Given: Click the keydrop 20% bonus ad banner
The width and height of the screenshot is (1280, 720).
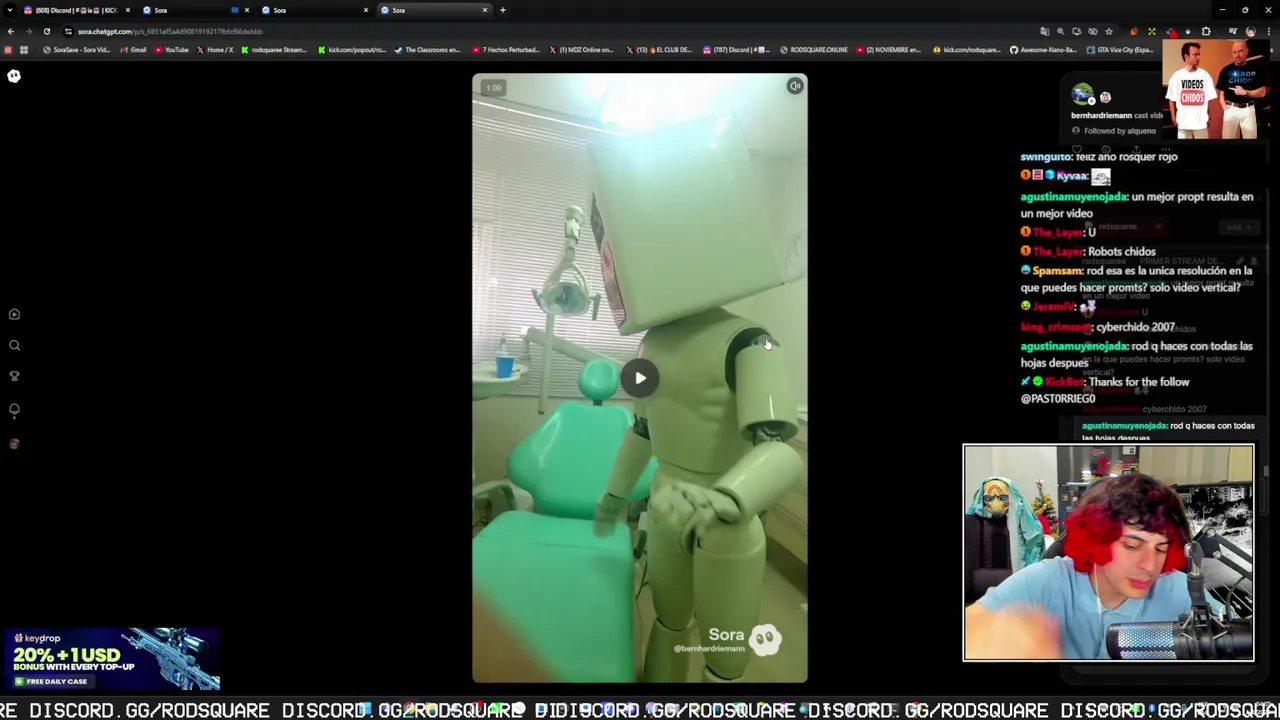Looking at the screenshot, I should (110, 659).
